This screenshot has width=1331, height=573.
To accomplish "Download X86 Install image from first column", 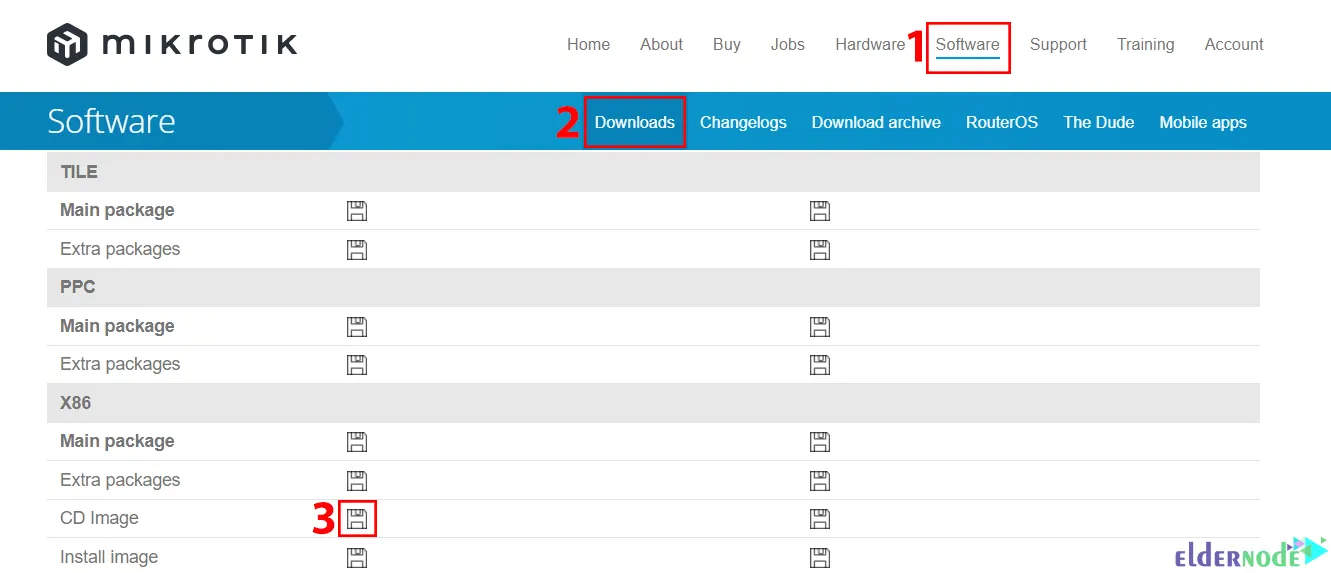I will tap(357, 557).
